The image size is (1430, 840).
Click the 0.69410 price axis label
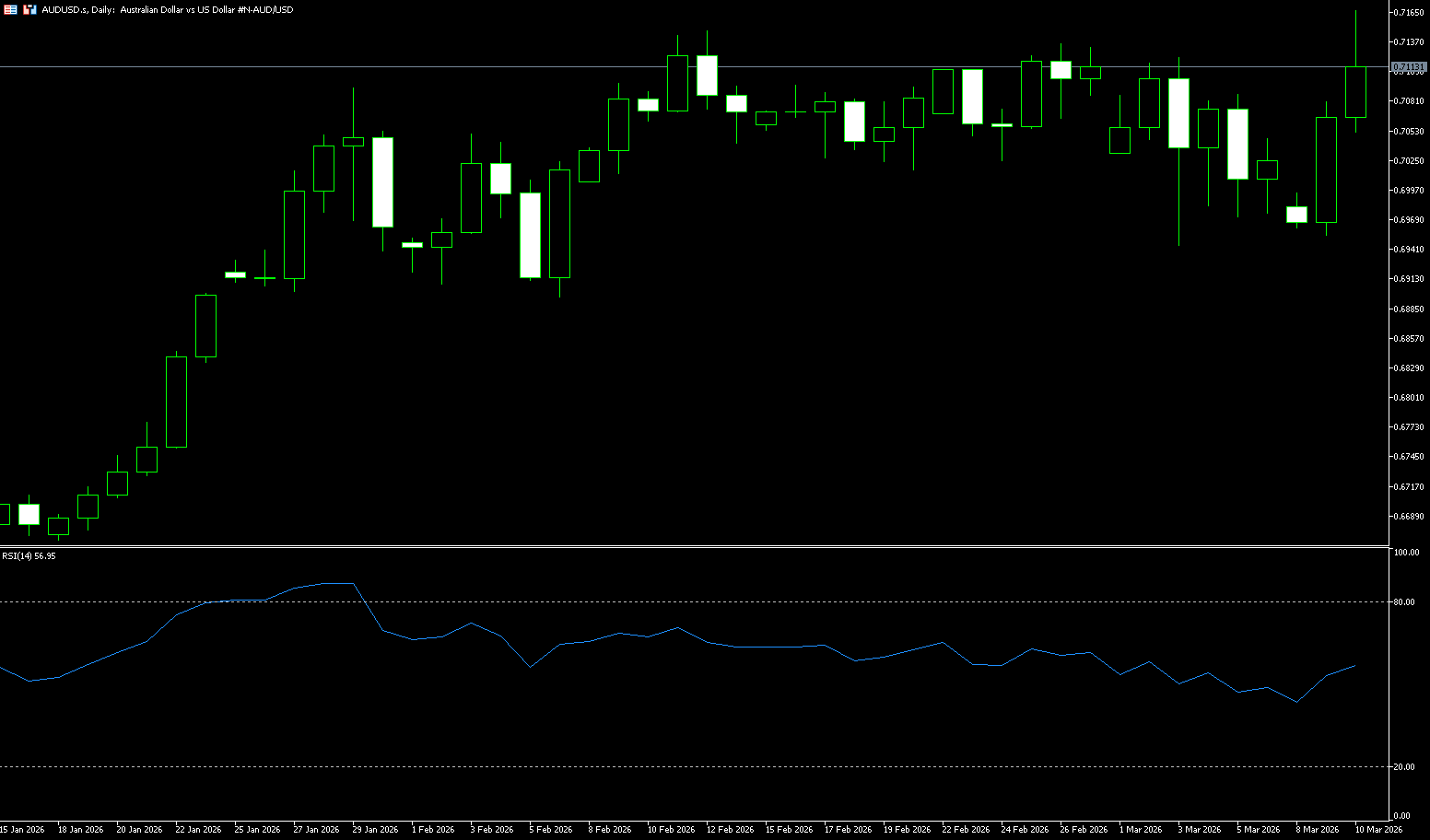coord(1410,250)
